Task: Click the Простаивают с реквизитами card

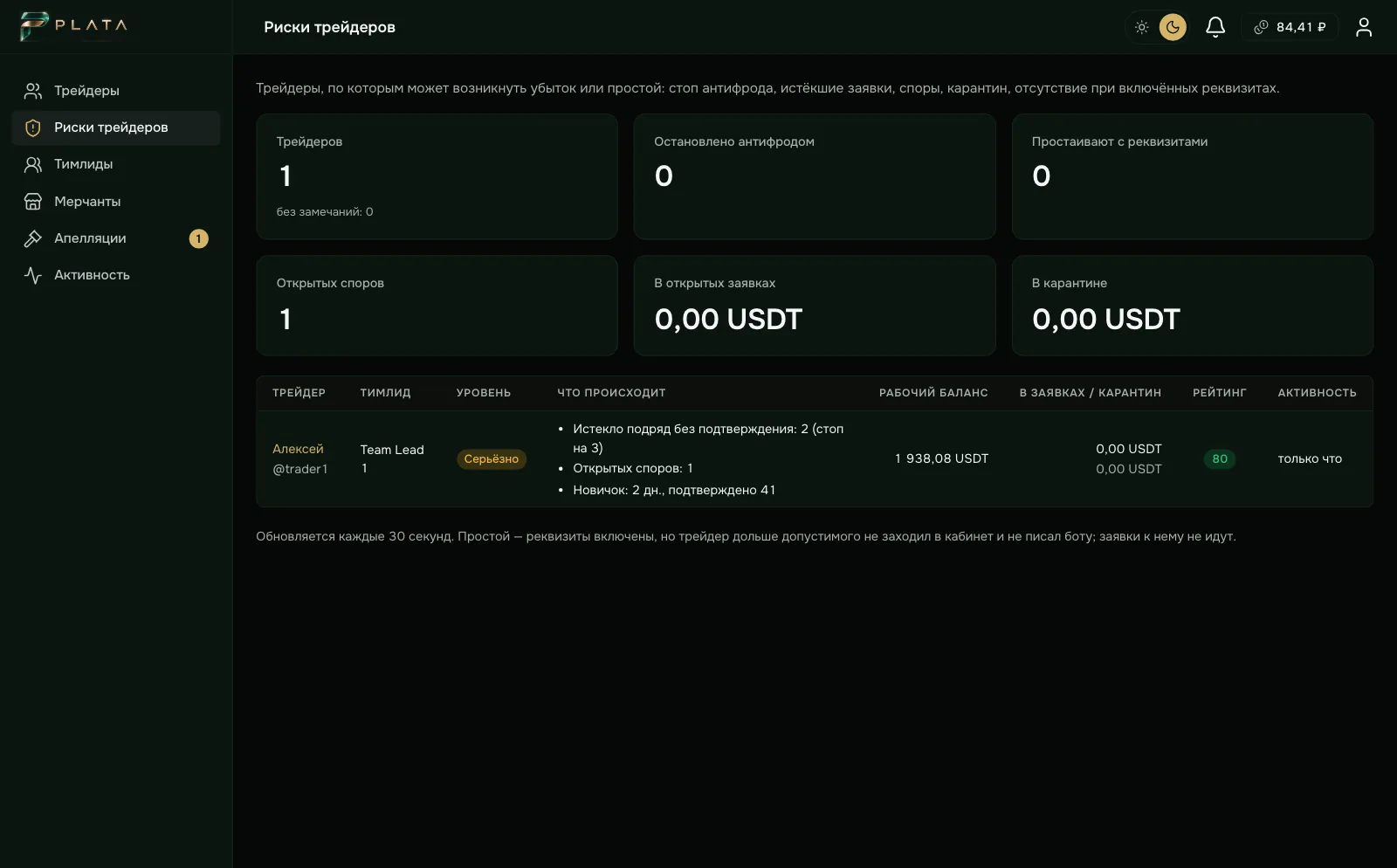Action: click(x=1193, y=176)
